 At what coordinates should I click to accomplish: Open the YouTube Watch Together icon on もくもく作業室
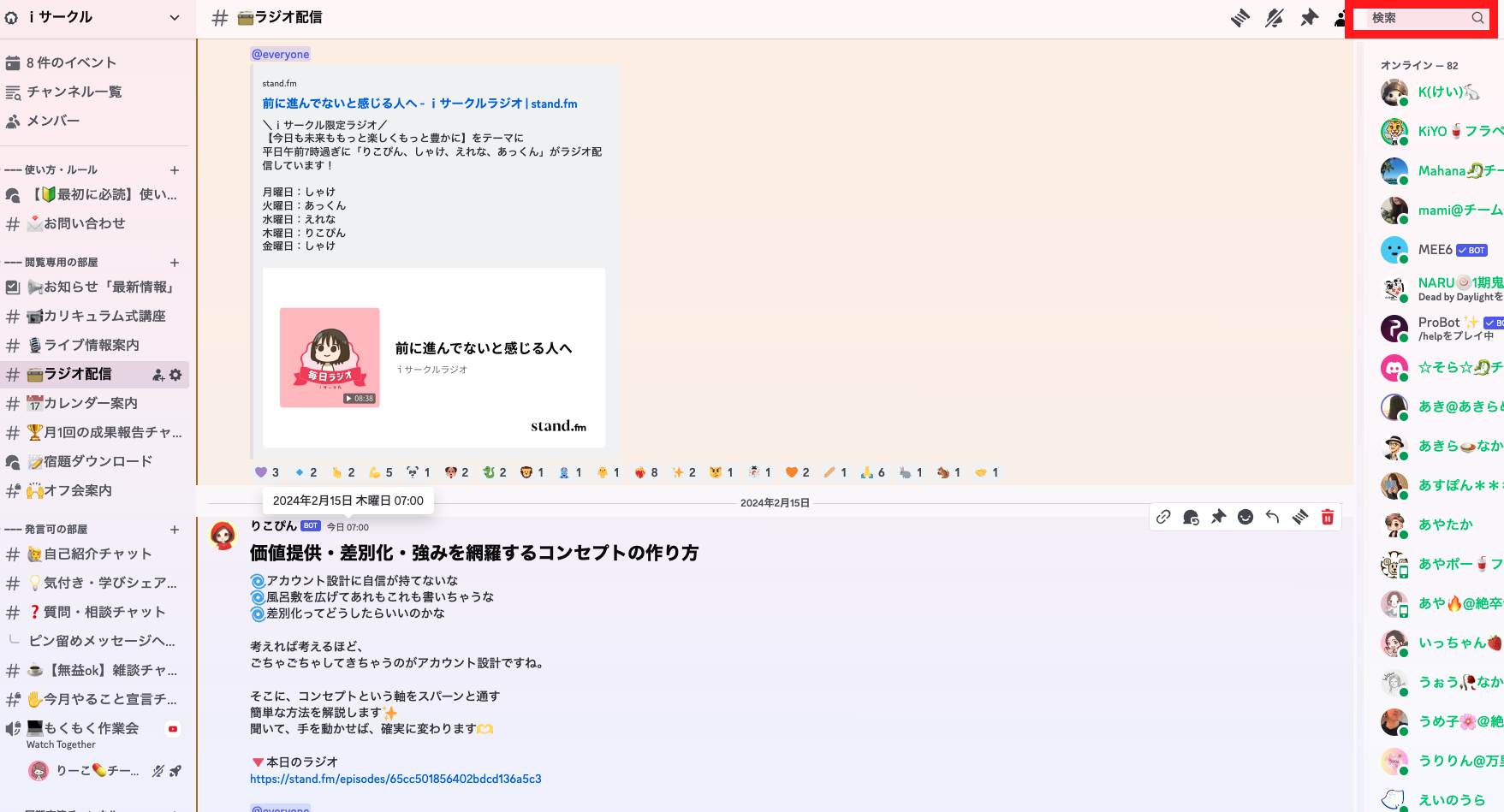pyautogui.click(x=172, y=728)
